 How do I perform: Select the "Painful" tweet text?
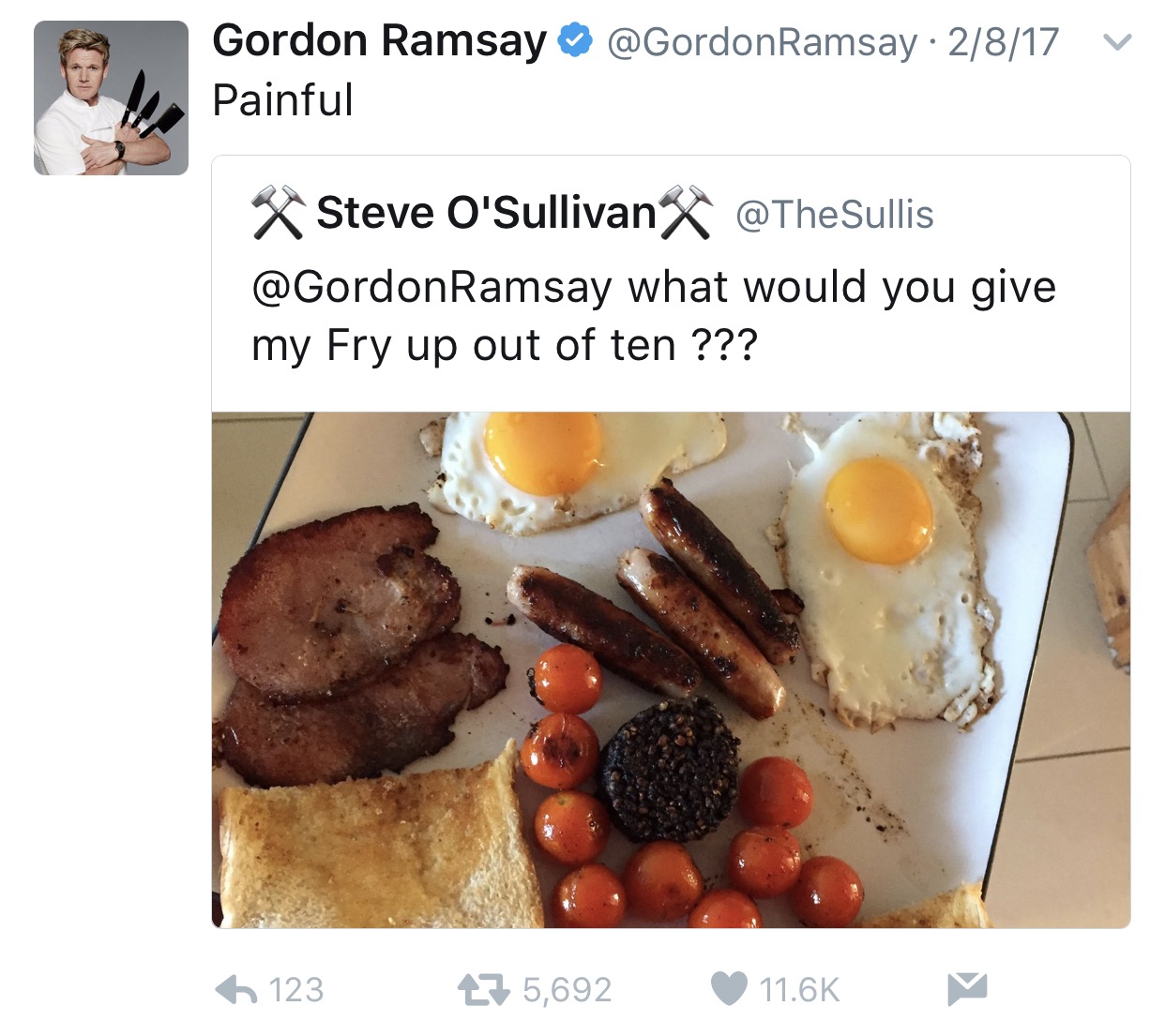[x=283, y=99]
